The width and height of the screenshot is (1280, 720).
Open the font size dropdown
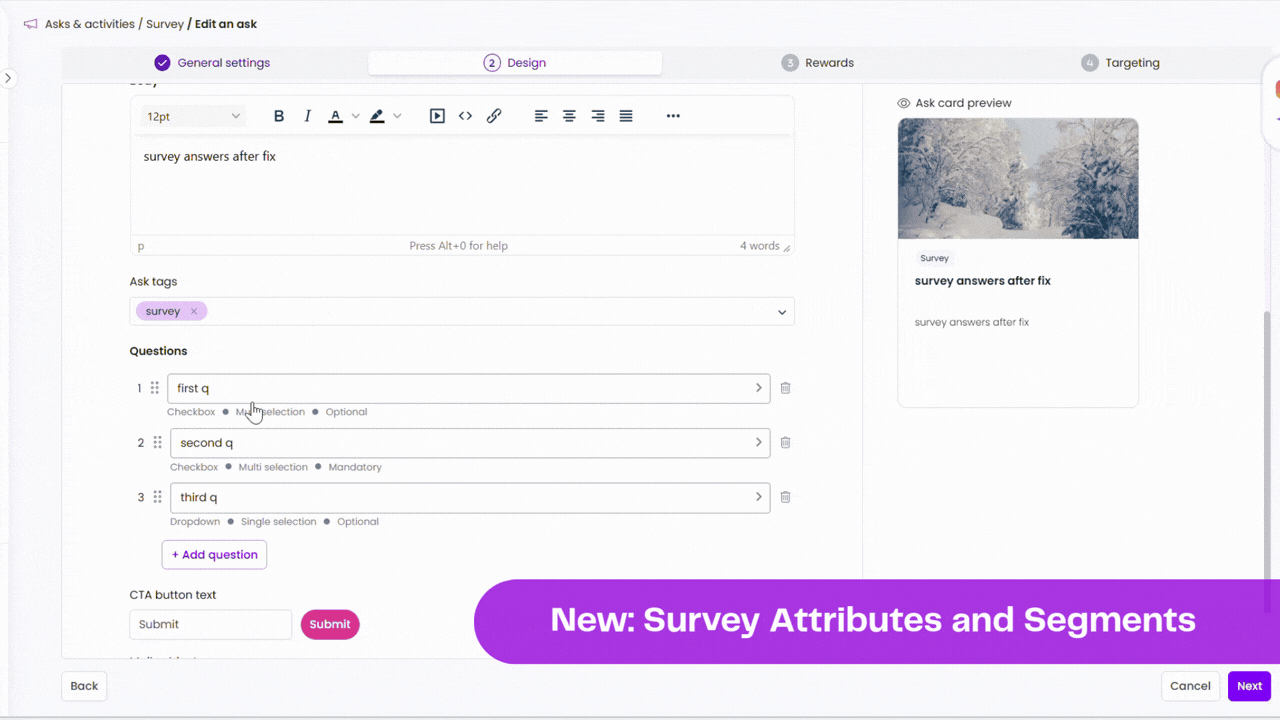pyautogui.click(x=192, y=115)
